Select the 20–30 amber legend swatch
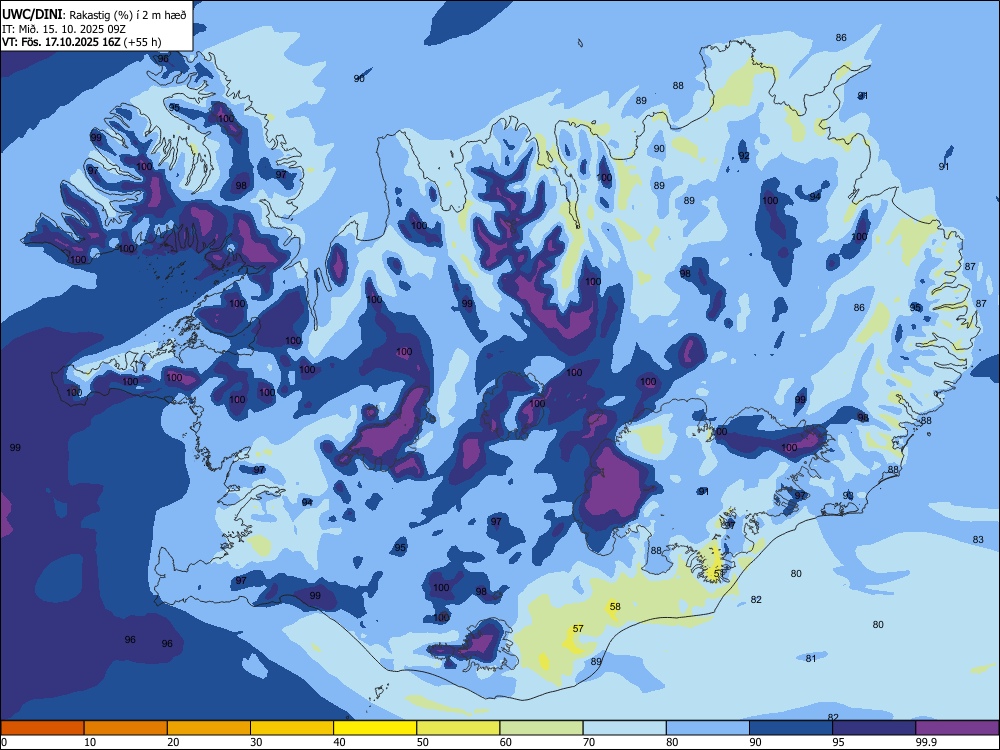Viewport: 1000px width, 750px height. tap(209, 728)
